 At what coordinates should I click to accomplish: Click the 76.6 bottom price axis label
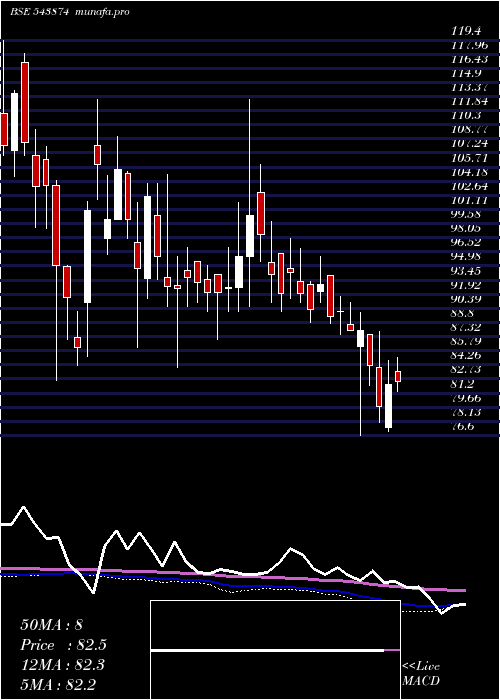(462, 426)
